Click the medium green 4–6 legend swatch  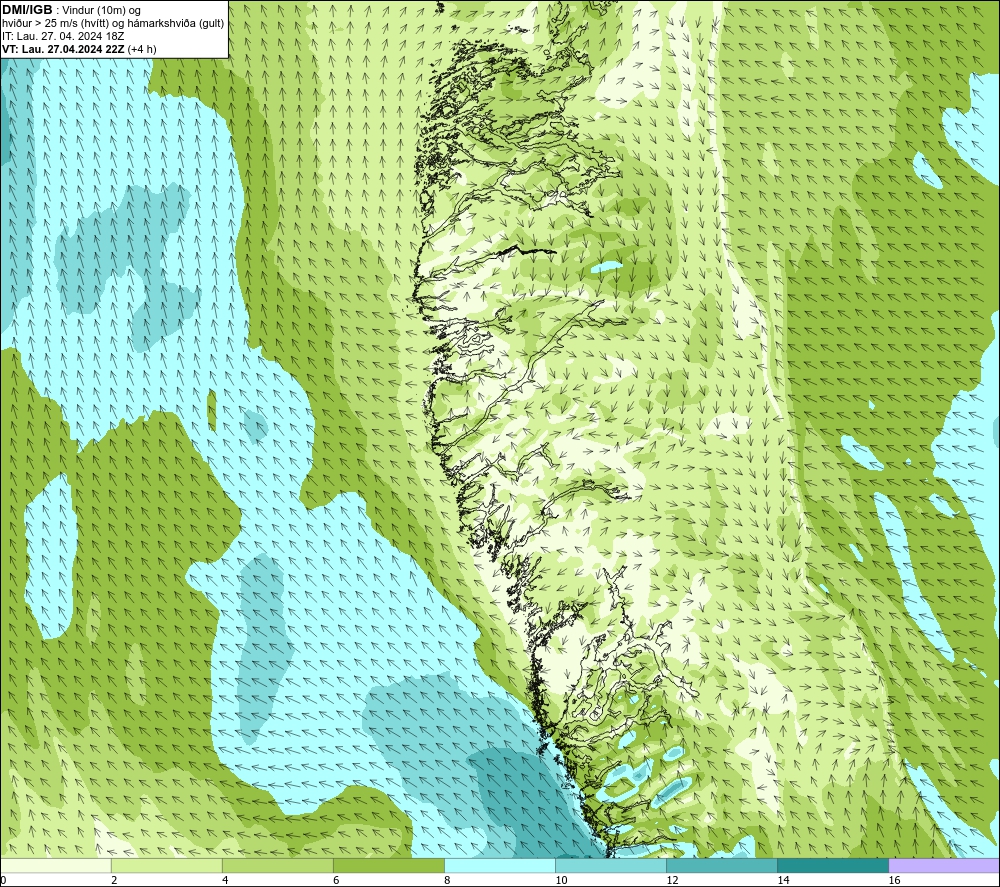click(277, 865)
